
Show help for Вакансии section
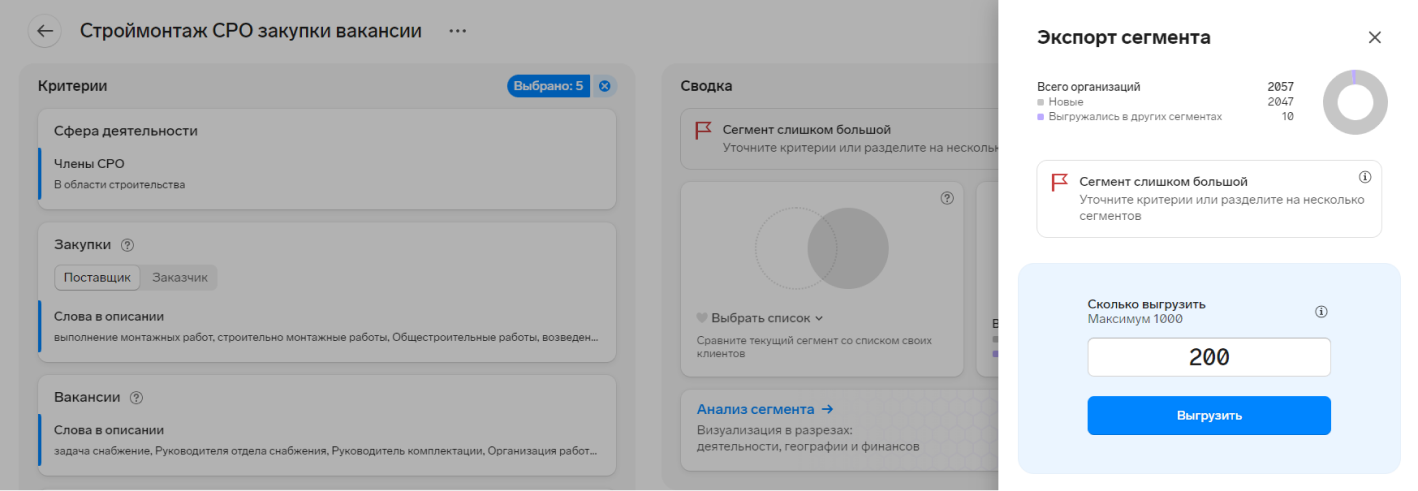pyautogui.click(x=136, y=397)
